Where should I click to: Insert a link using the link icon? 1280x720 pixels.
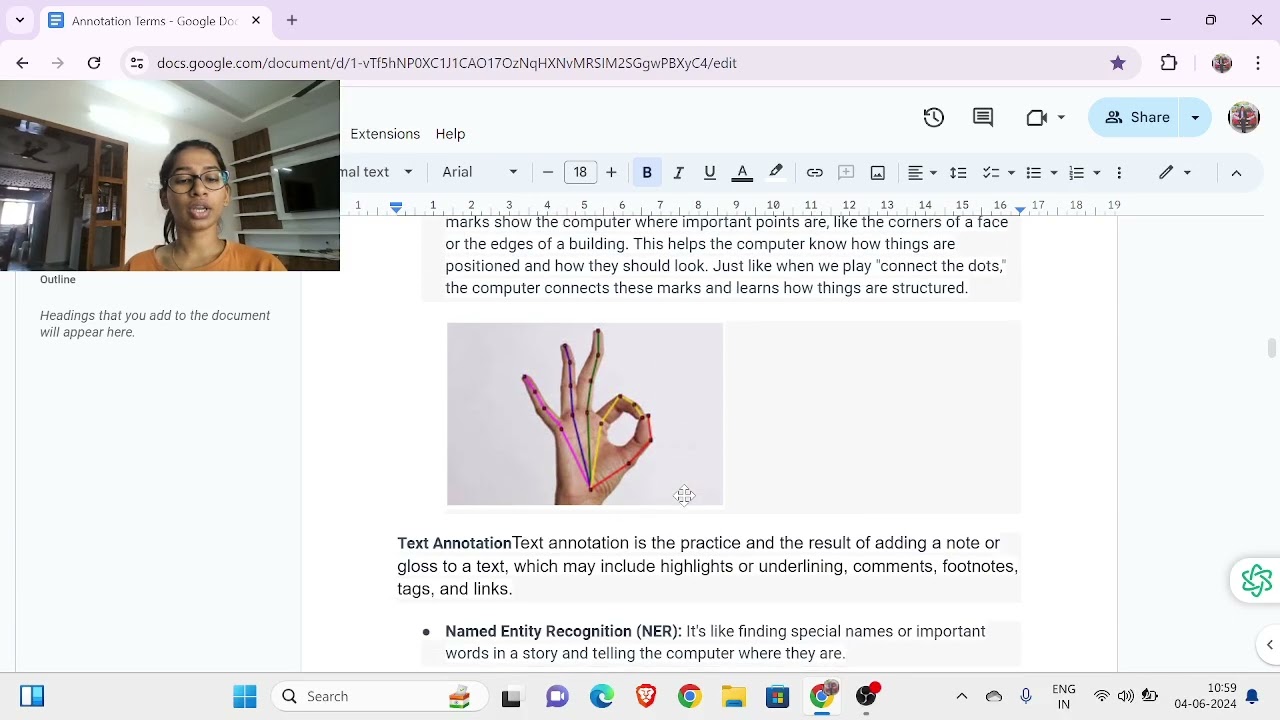pyautogui.click(x=815, y=172)
